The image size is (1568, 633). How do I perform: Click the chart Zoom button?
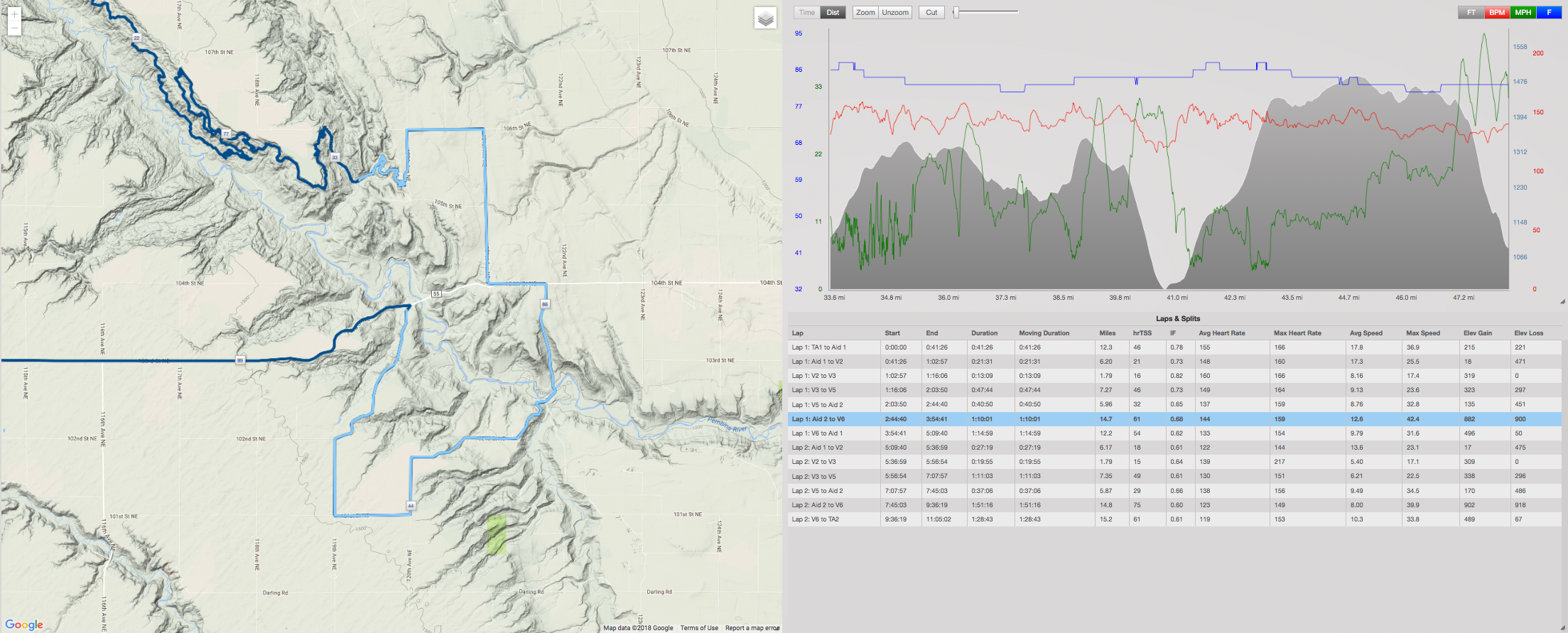865,12
